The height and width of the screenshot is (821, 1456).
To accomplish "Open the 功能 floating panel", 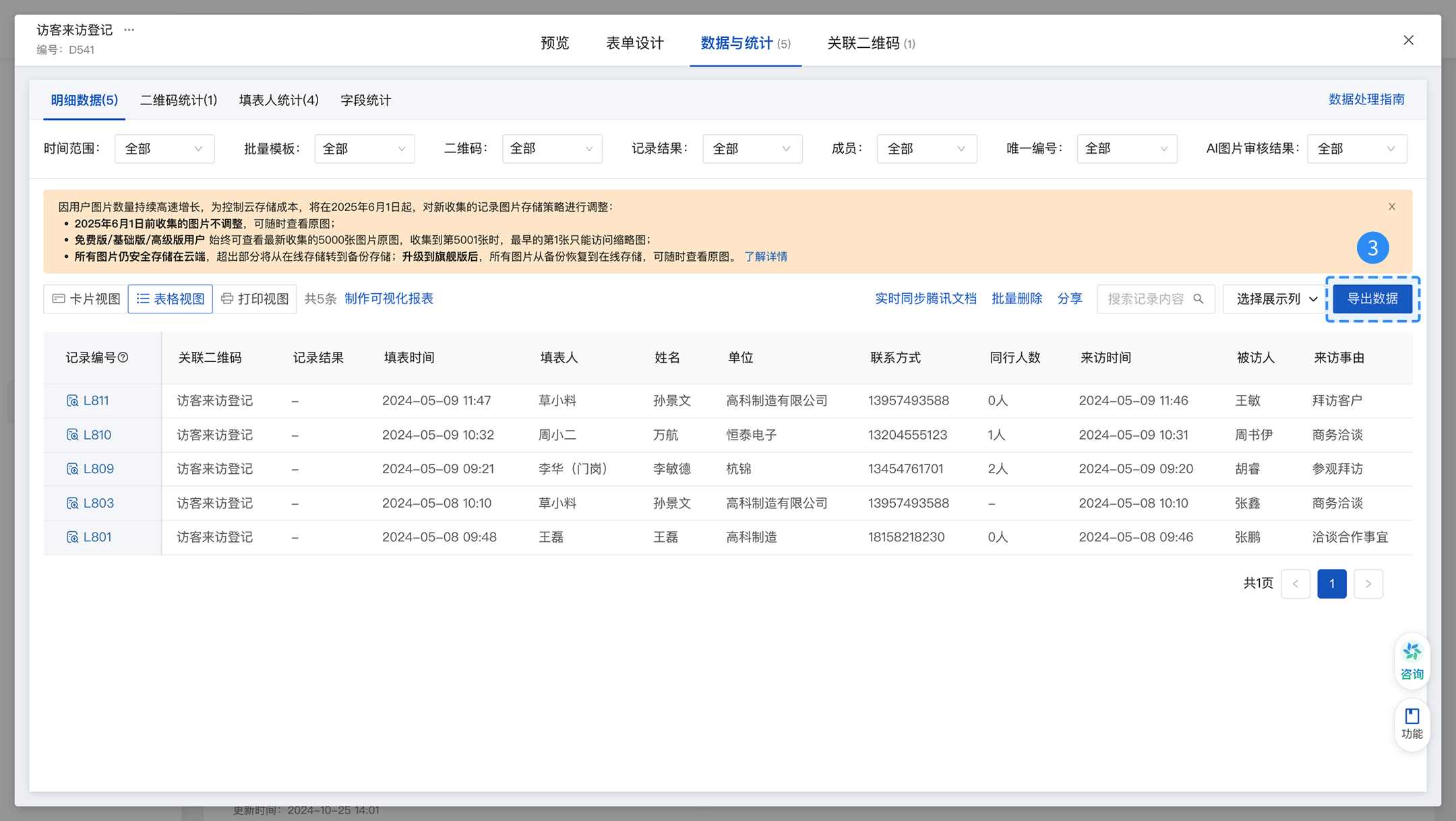I will pyautogui.click(x=1412, y=724).
